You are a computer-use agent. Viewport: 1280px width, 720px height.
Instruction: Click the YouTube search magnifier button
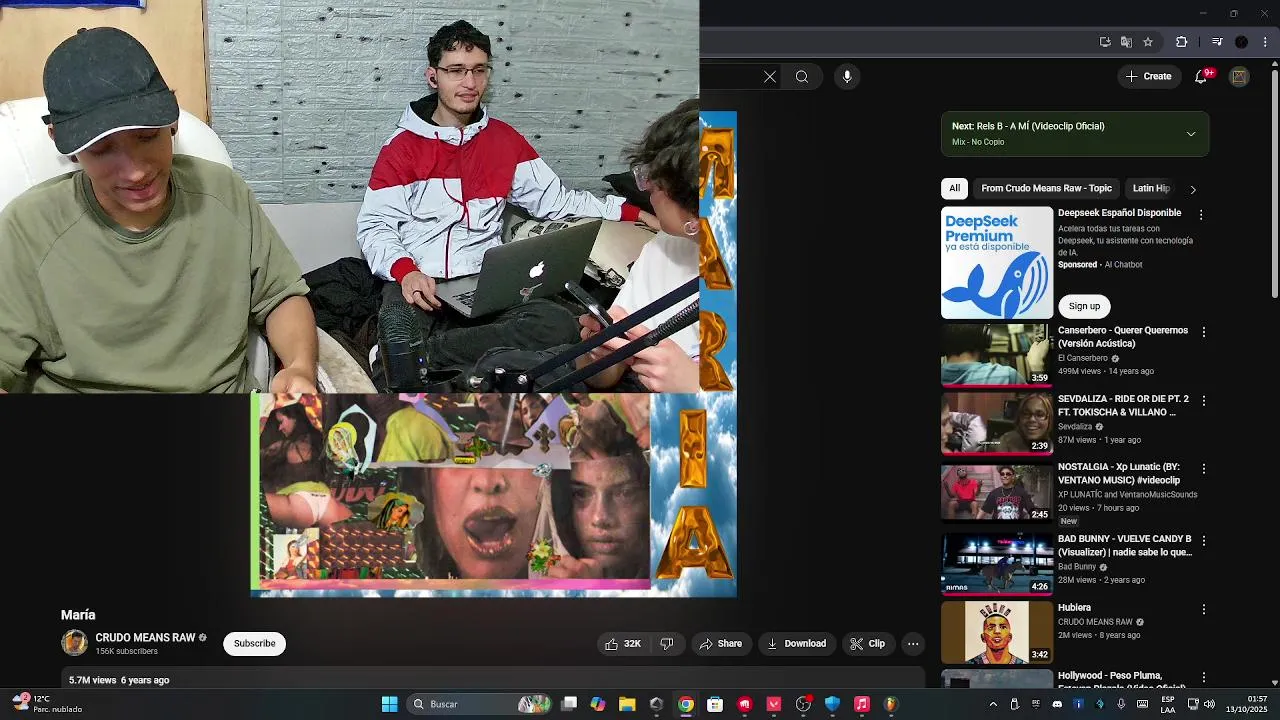(x=802, y=77)
